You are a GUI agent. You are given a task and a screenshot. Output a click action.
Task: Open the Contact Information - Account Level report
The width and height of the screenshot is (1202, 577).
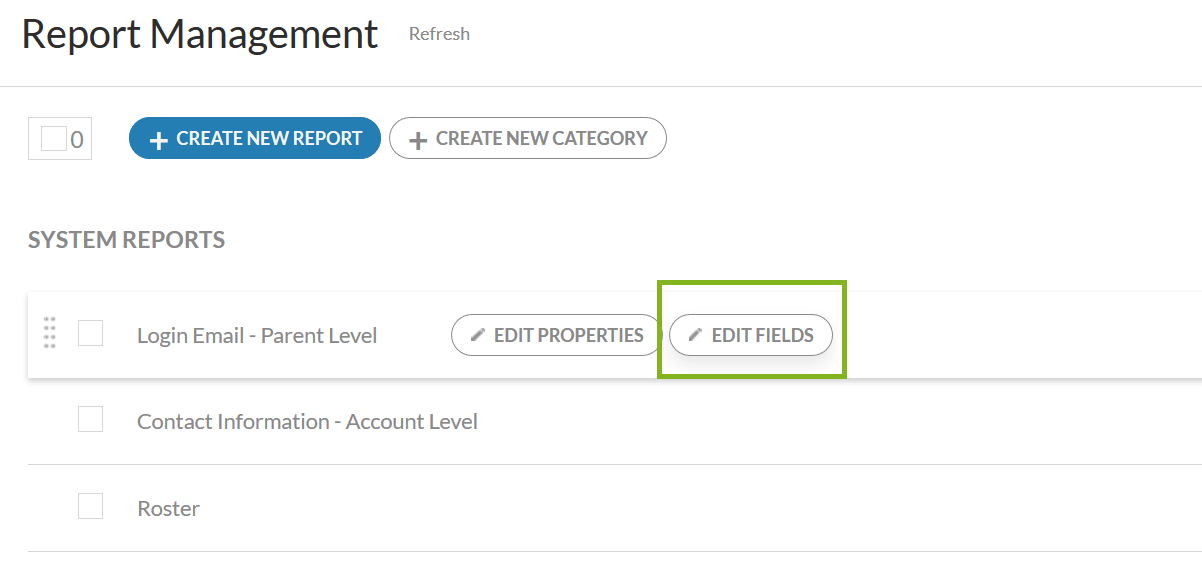pos(307,422)
